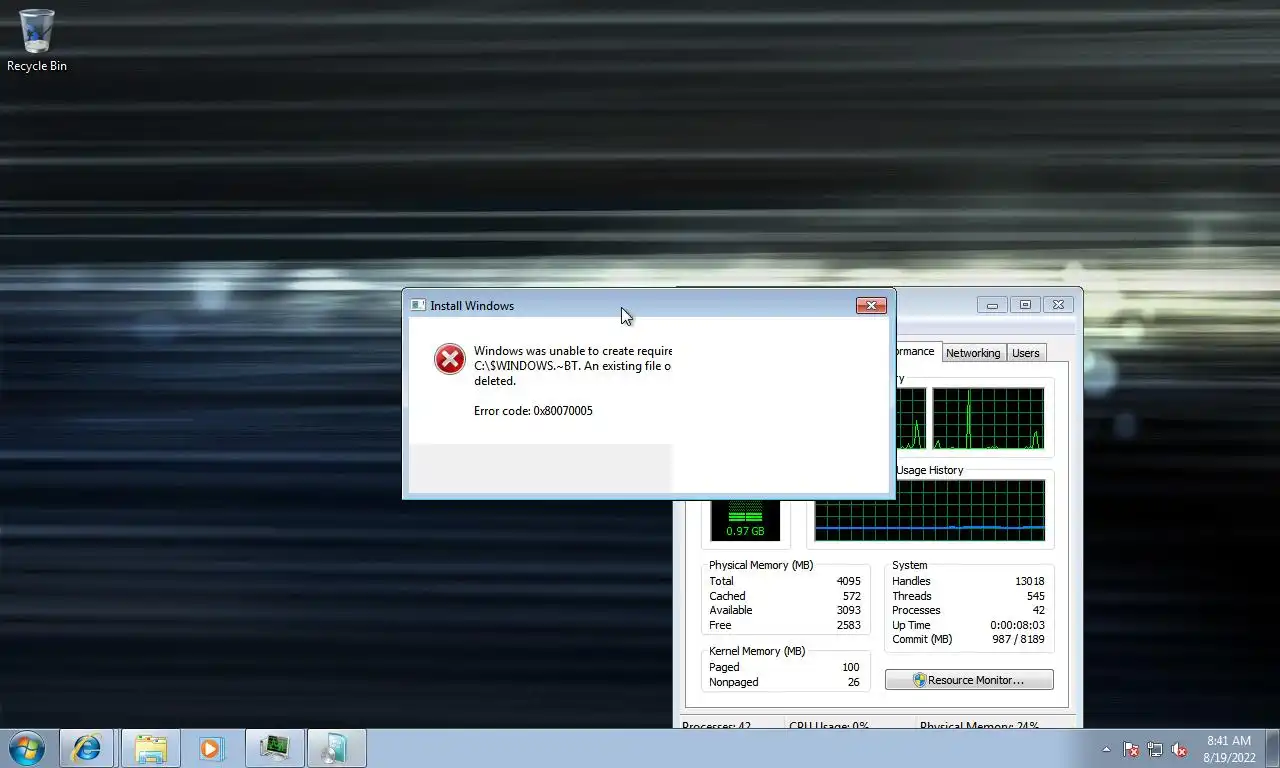Viewport: 1280px width, 768px height.
Task: Click the 'Up Time' value 0:00:08:03
Action: [x=1017, y=625]
